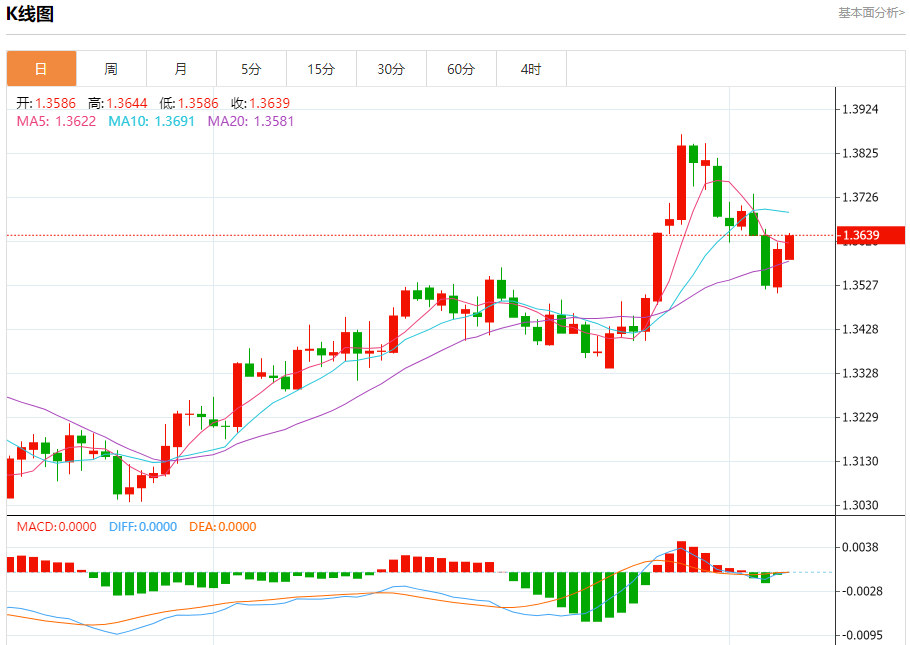Select the 15分 interval tab
This screenshot has height=645, width=910.
tap(321, 69)
